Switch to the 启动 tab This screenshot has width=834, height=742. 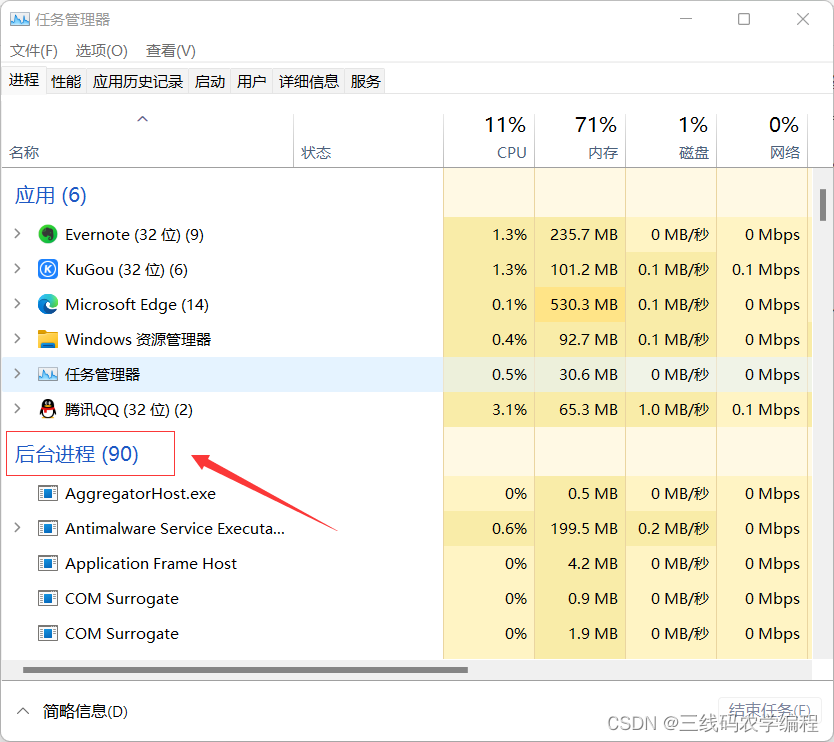click(210, 81)
